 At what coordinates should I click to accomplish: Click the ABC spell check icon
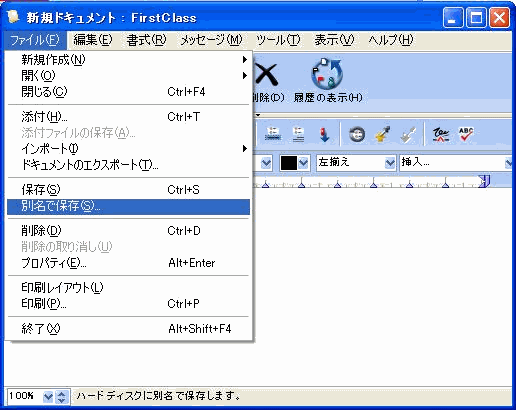point(466,135)
